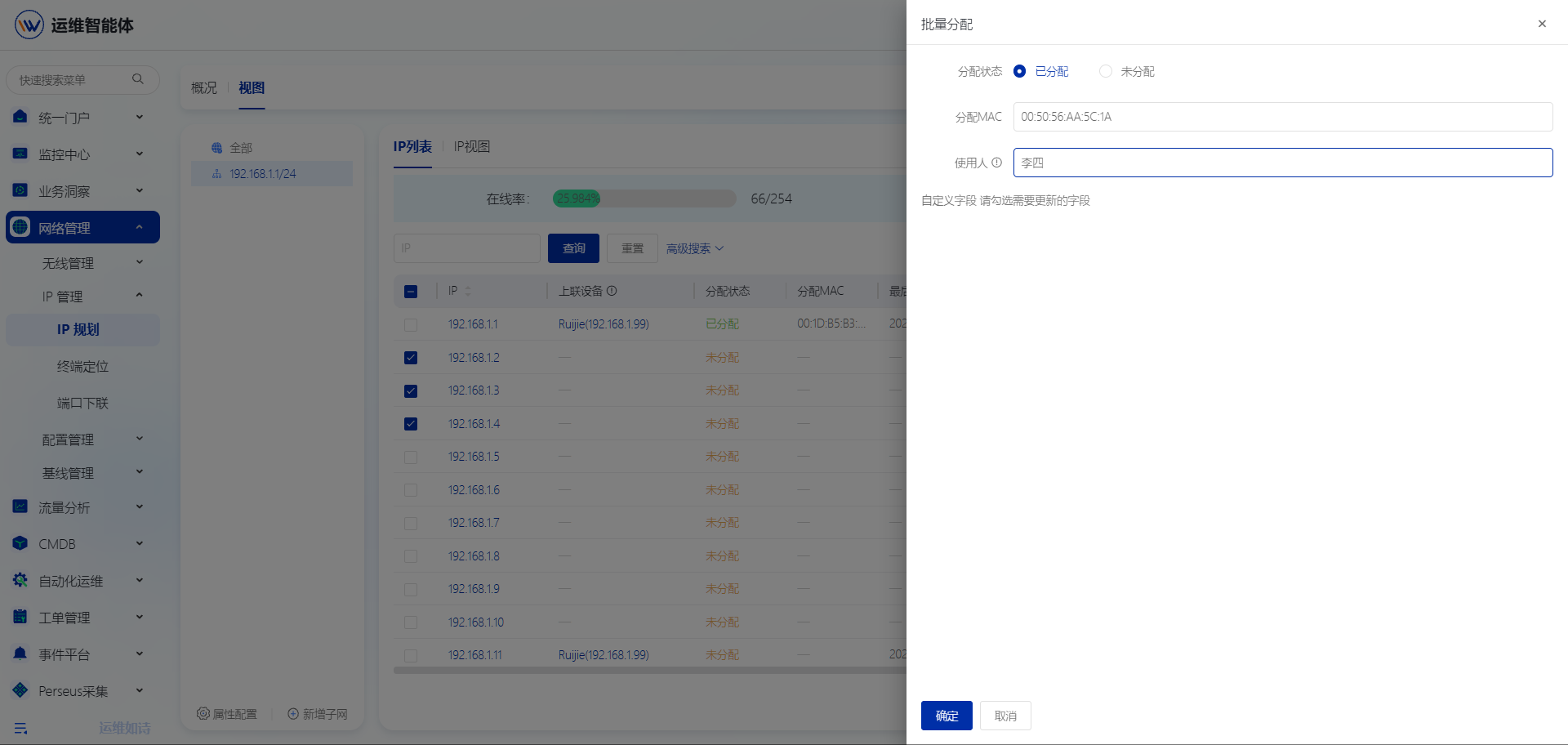Expand the 无线管理 submenu chevron
Screen dimensions: 1568x745
pos(140,262)
